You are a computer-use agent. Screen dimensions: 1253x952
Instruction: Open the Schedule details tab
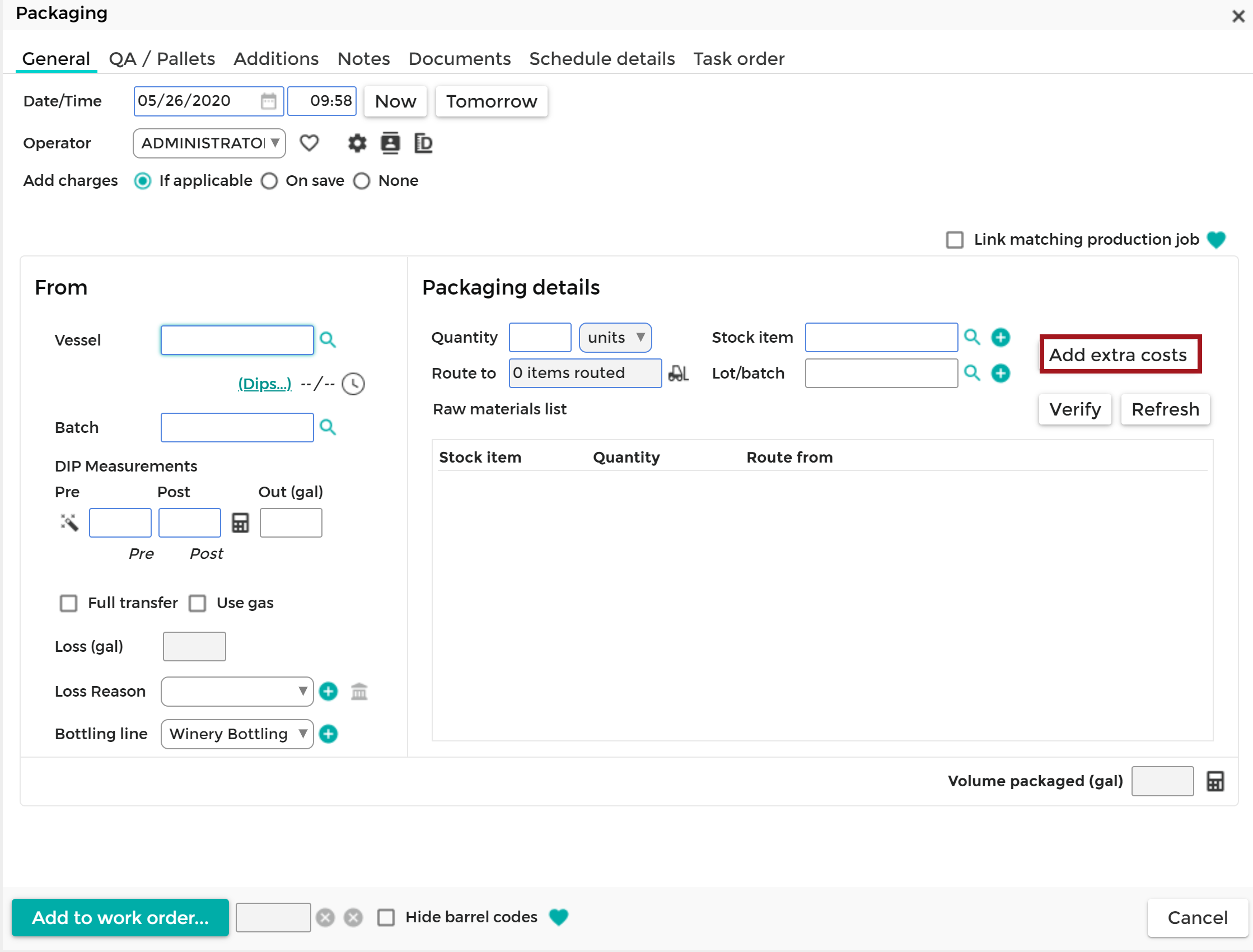coord(602,59)
